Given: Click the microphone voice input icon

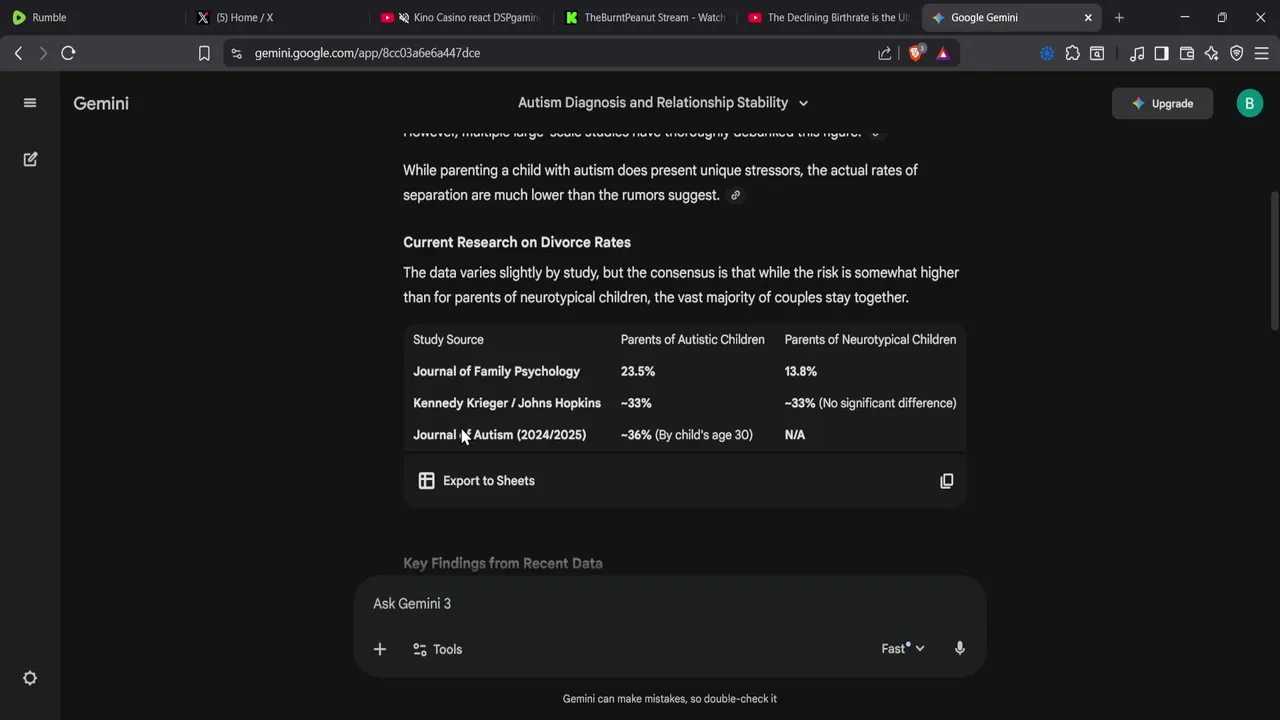Looking at the screenshot, I should click(959, 649).
